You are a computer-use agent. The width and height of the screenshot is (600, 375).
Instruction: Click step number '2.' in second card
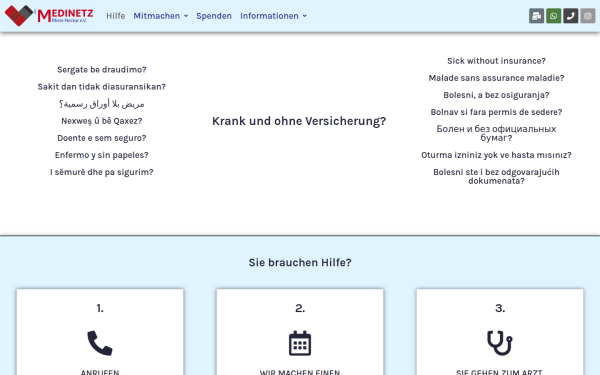(300, 308)
